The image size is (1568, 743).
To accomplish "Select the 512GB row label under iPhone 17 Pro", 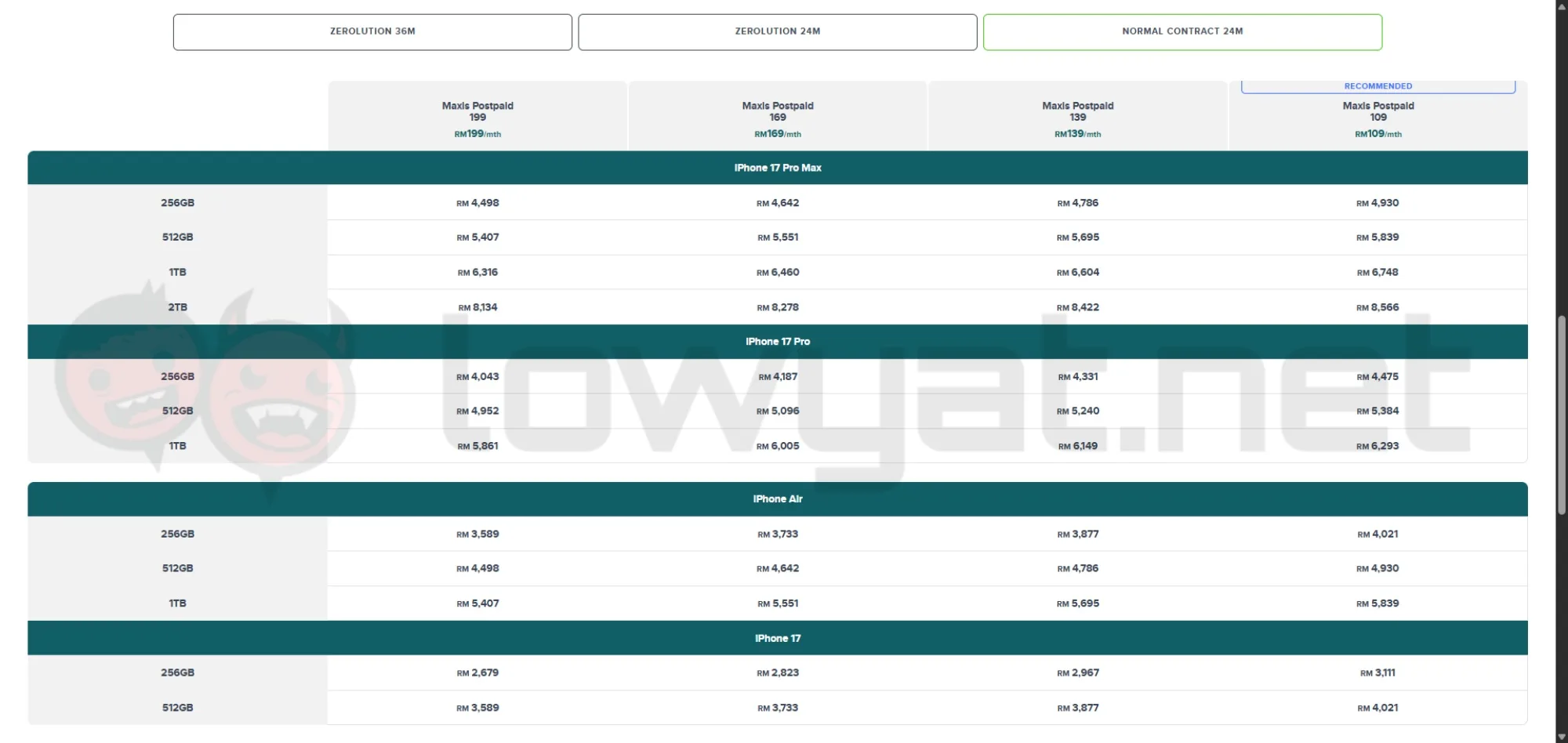I will tap(178, 411).
